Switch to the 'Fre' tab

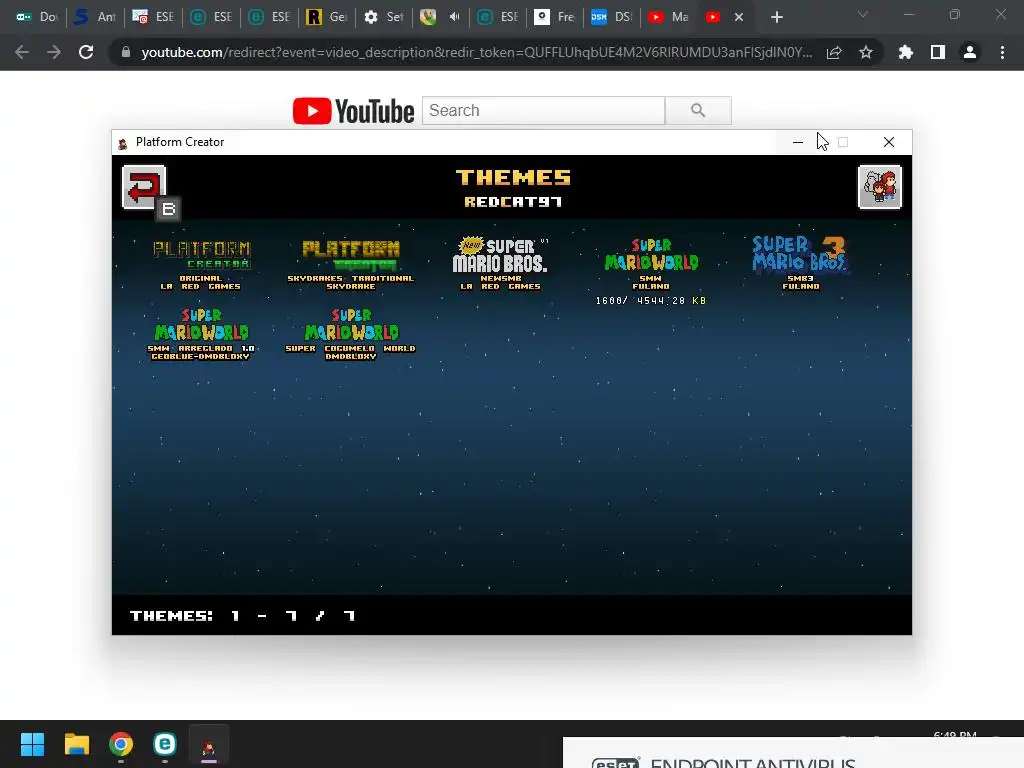pos(554,17)
